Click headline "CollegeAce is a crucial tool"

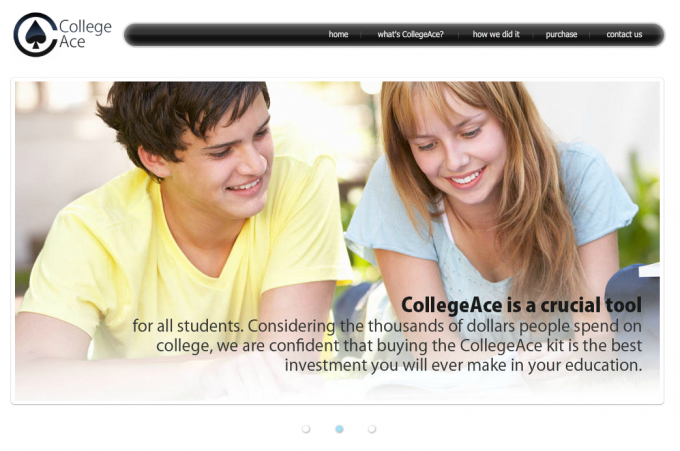[521, 305]
